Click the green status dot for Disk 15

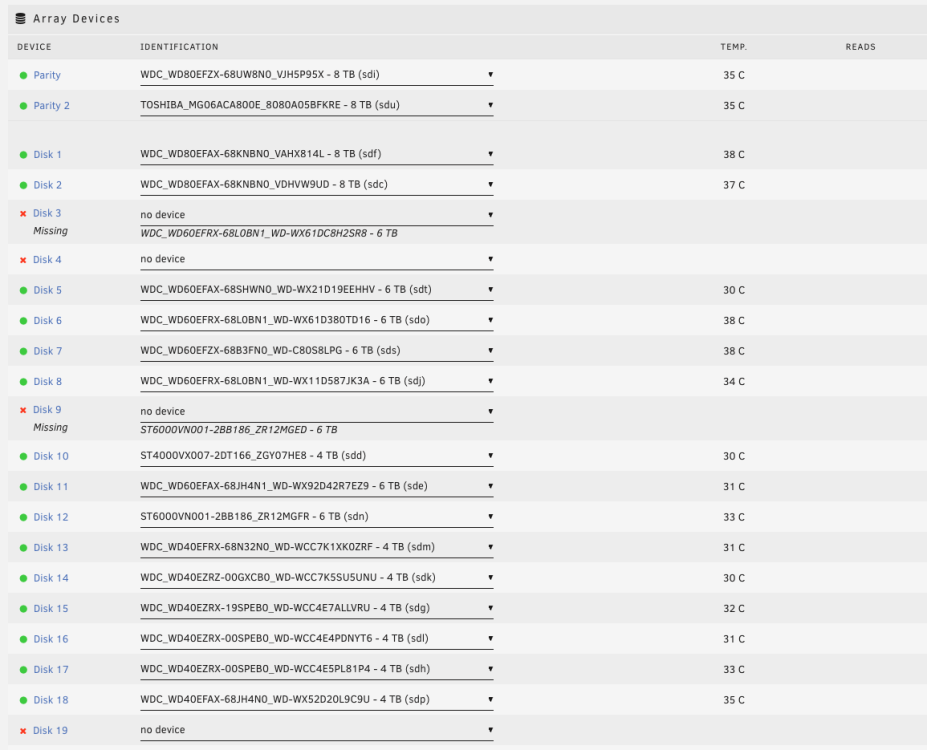tap(24, 609)
